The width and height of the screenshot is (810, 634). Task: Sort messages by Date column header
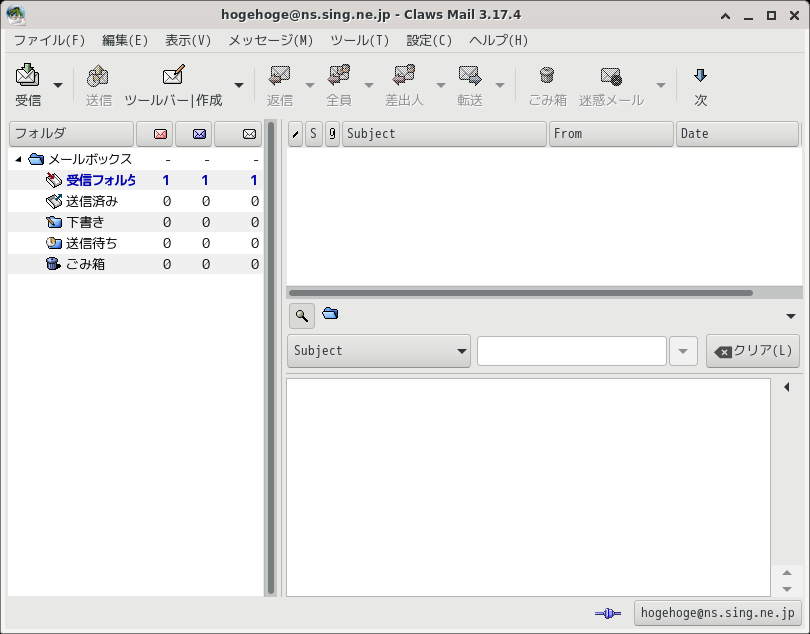coord(738,134)
